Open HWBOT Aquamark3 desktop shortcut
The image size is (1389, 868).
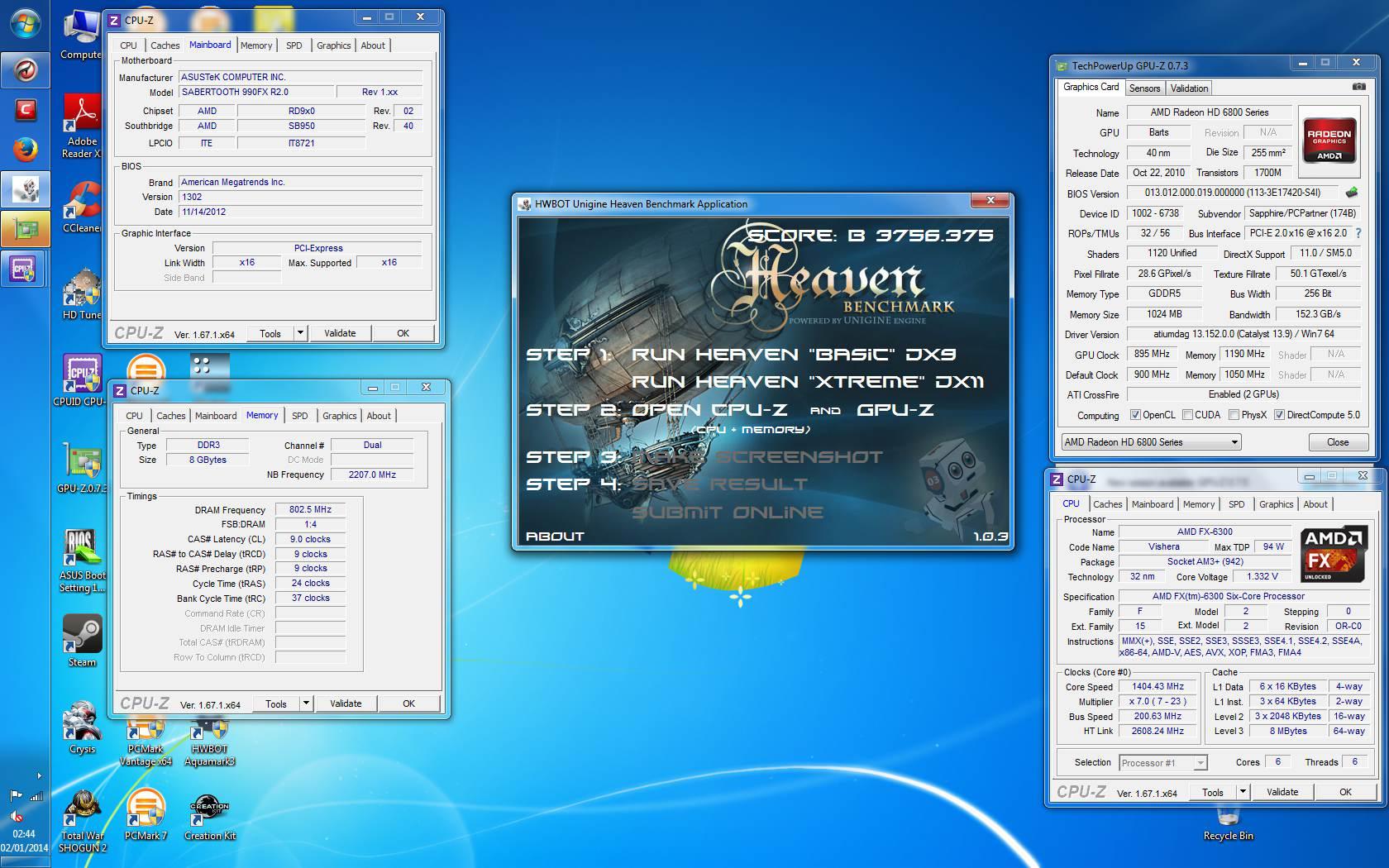tap(209, 742)
